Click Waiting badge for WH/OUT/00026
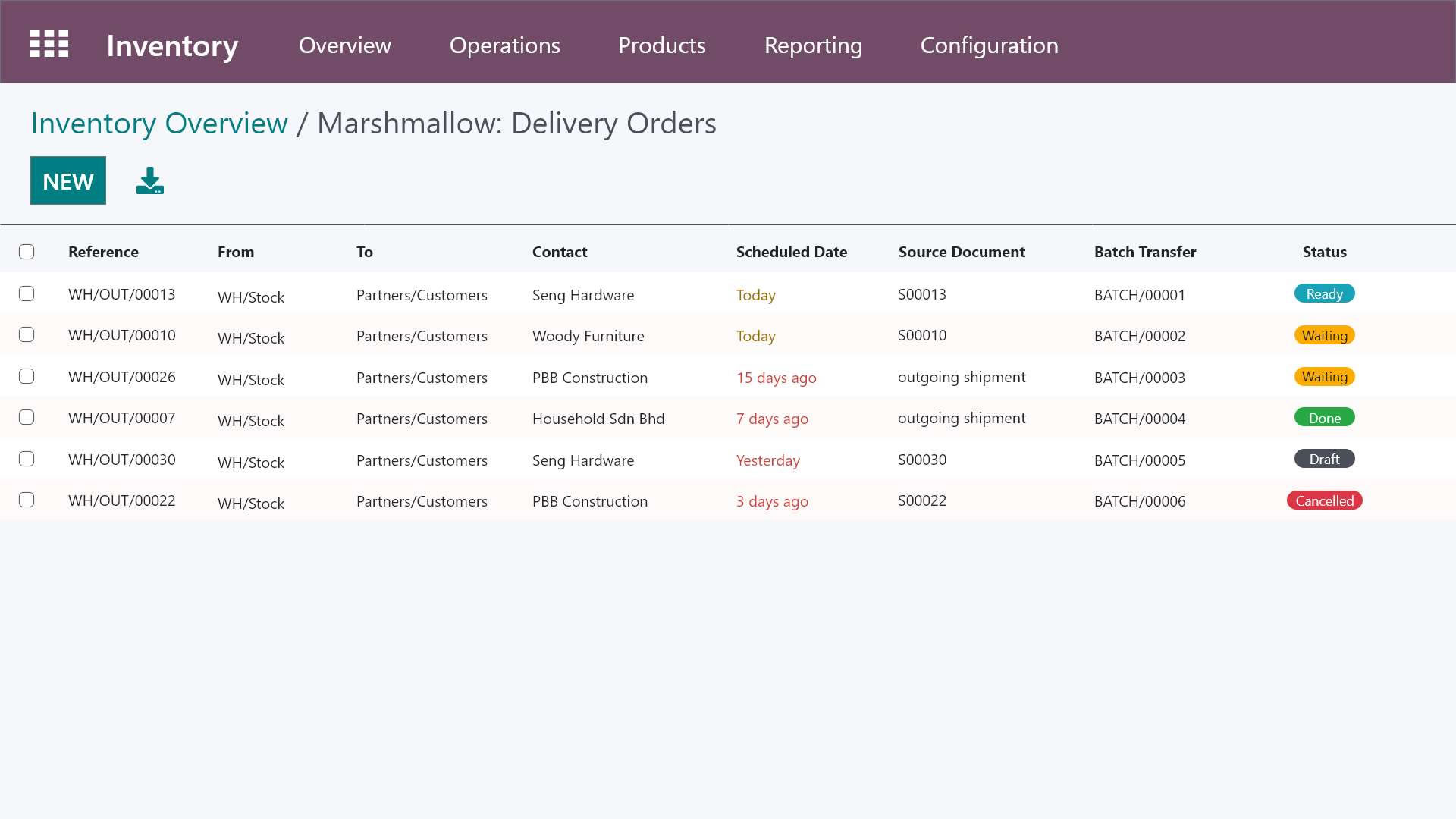Image resolution: width=1456 pixels, height=819 pixels. click(x=1324, y=377)
